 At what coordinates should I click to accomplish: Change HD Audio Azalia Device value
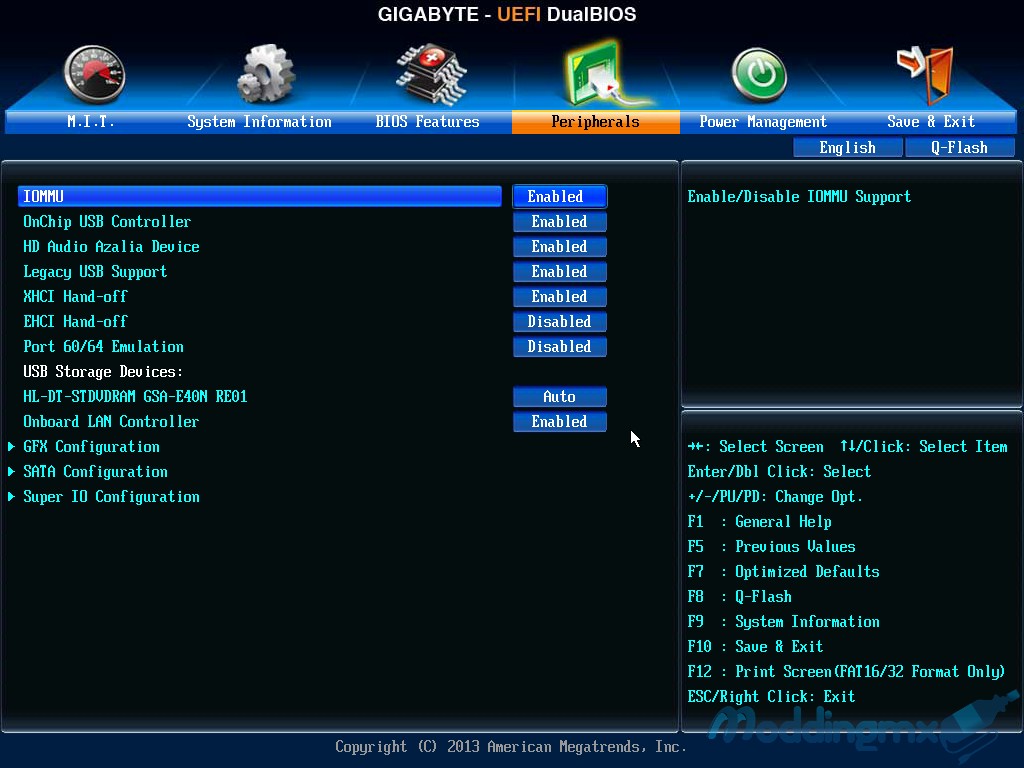tap(560, 246)
